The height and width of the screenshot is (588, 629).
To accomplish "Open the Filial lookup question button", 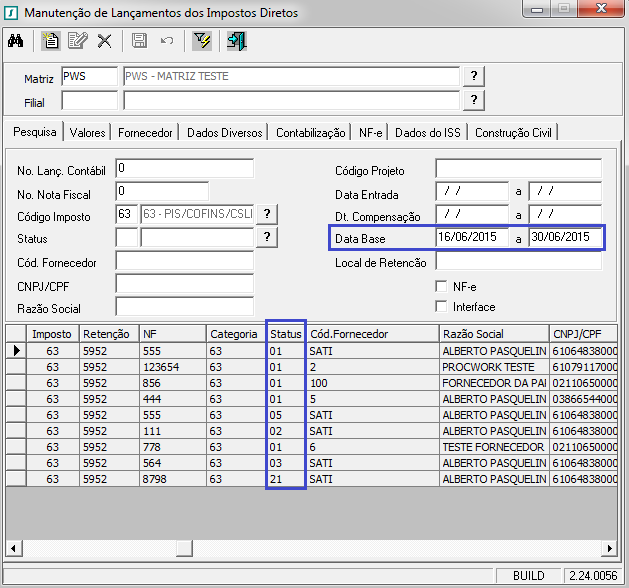I will (x=474, y=100).
